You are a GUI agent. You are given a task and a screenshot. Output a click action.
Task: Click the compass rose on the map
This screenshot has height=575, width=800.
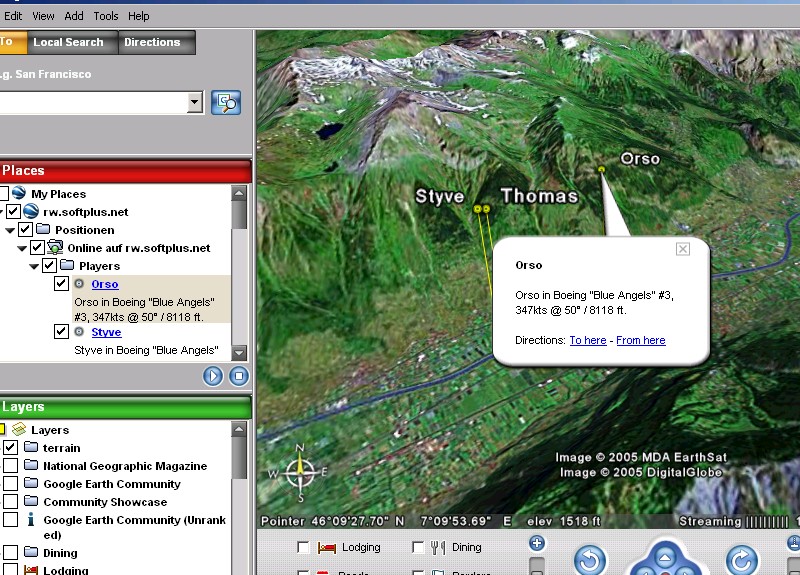300,472
